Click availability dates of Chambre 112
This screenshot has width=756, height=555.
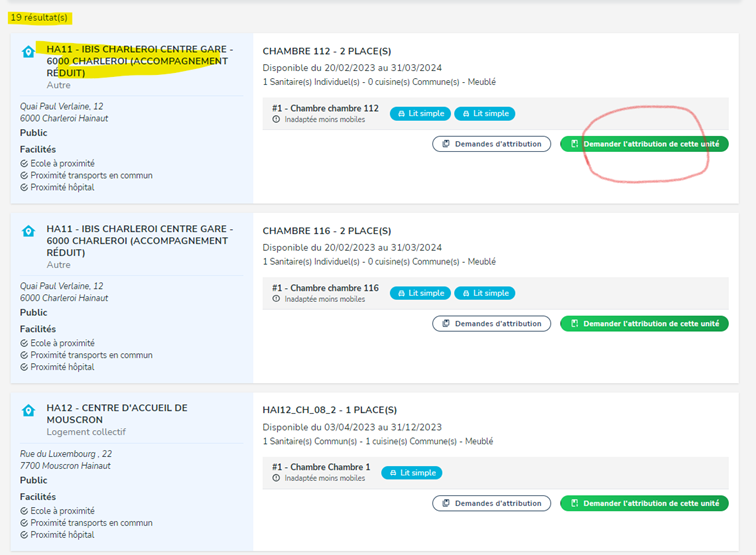[x=352, y=68]
